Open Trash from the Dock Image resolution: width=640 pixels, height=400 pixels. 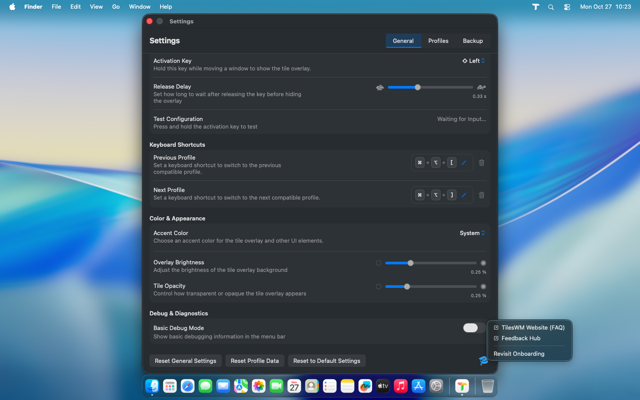click(x=488, y=386)
